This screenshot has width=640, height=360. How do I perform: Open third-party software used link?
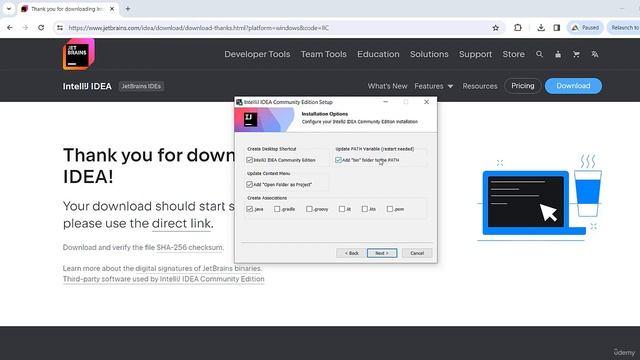[x=163, y=279]
